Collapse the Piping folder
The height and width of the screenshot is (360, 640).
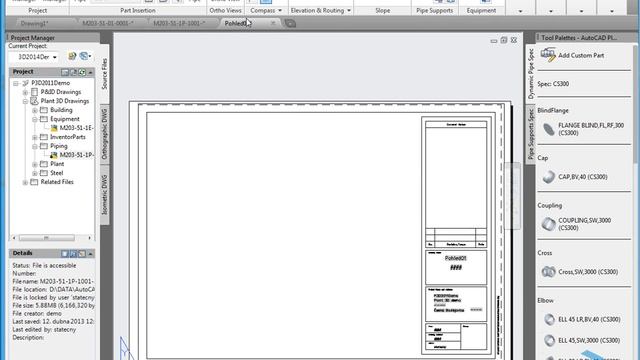(x=35, y=146)
